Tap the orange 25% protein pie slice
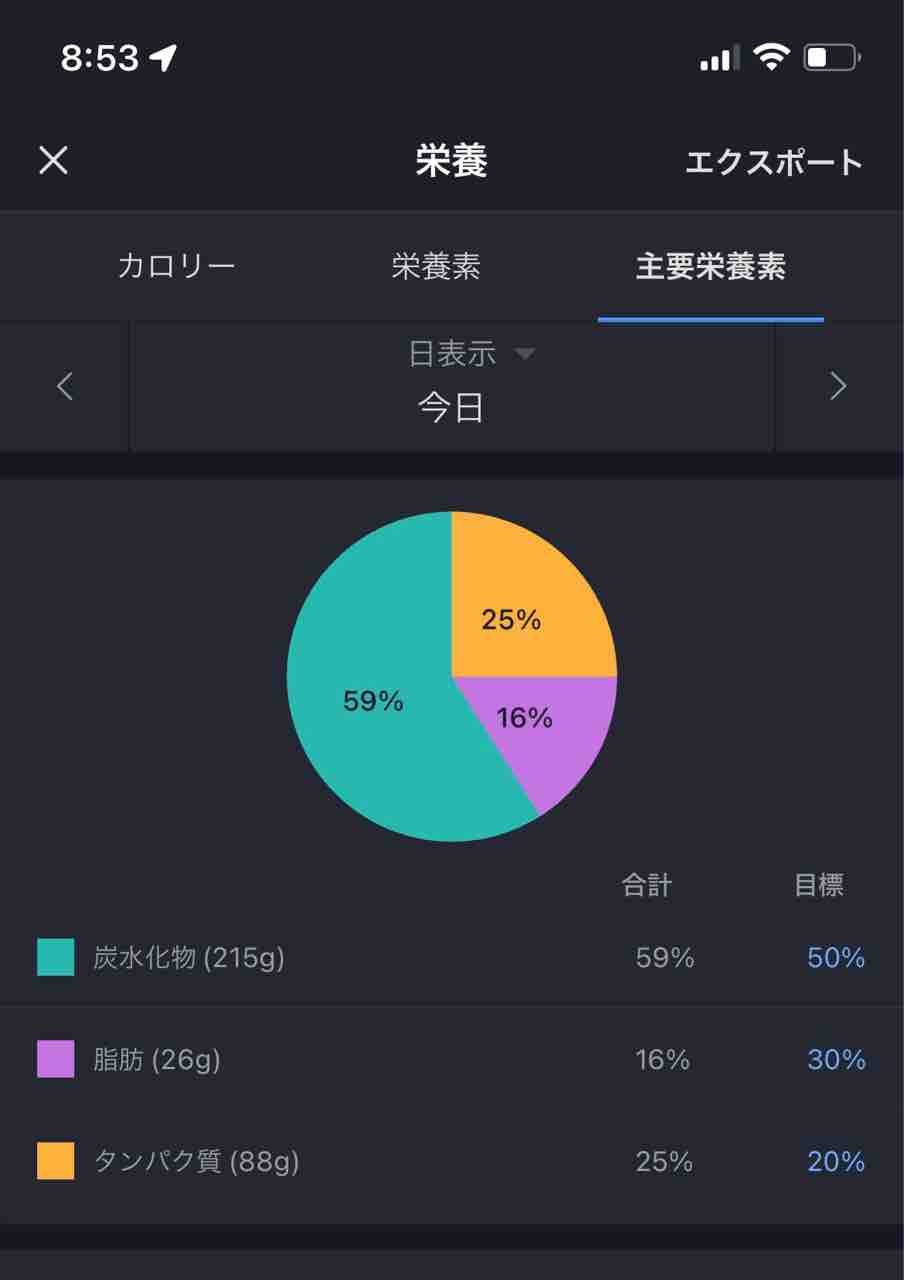Image resolution: width=904 pixels, height=1280 pixels. pos(511,620)
